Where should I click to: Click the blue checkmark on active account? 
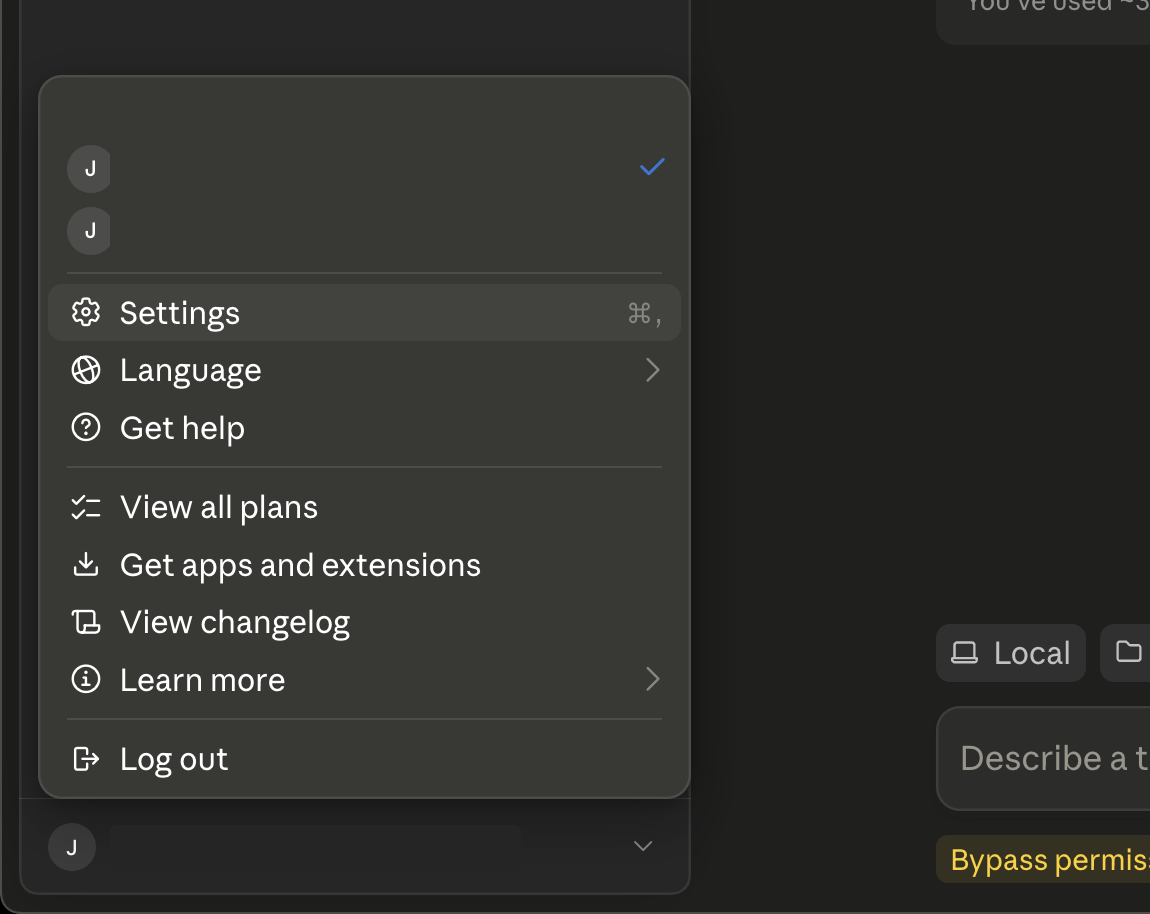point(652,167)
